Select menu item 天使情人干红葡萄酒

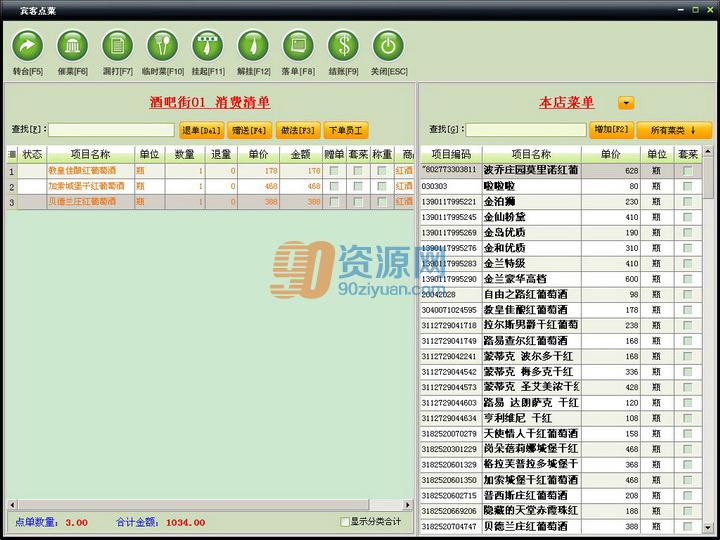tap(561, 434)
